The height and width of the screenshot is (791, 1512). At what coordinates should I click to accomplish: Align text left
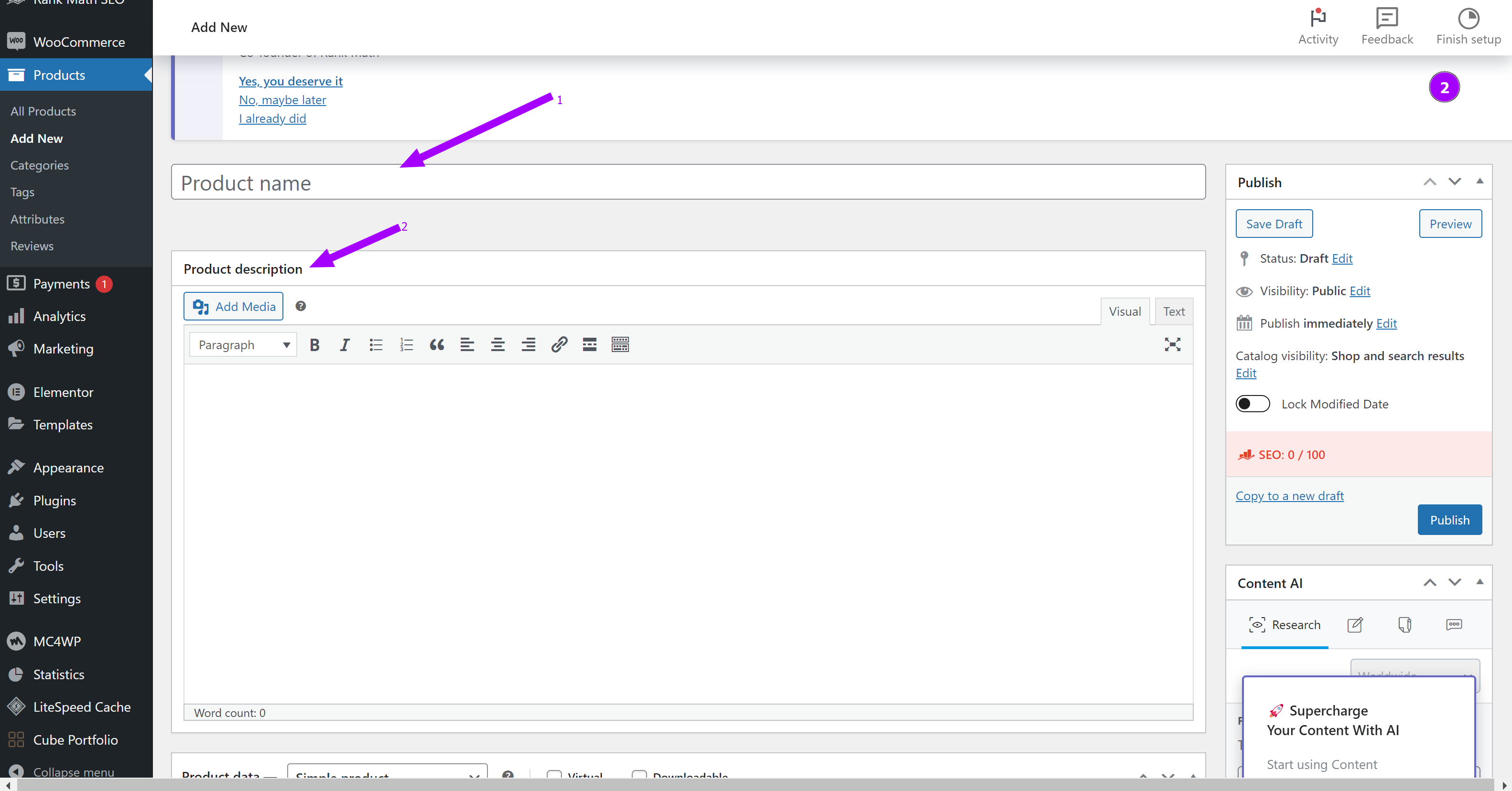tap(467, 344)
